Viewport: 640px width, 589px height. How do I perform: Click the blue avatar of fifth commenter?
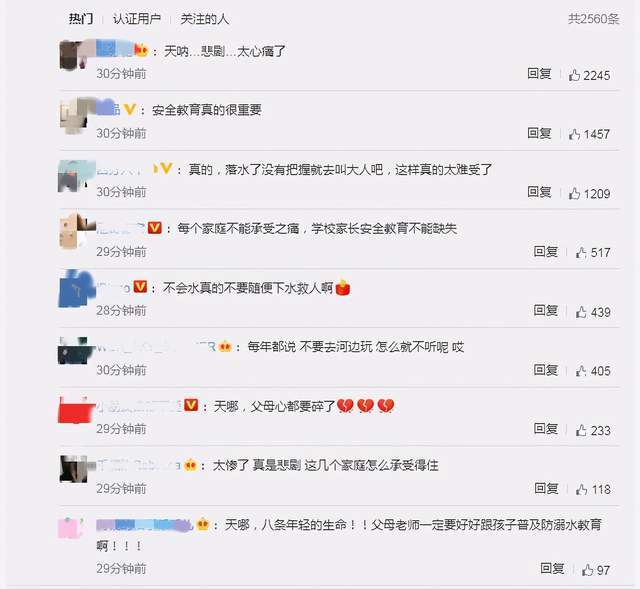pyautogui.click(x=75, y=288)
